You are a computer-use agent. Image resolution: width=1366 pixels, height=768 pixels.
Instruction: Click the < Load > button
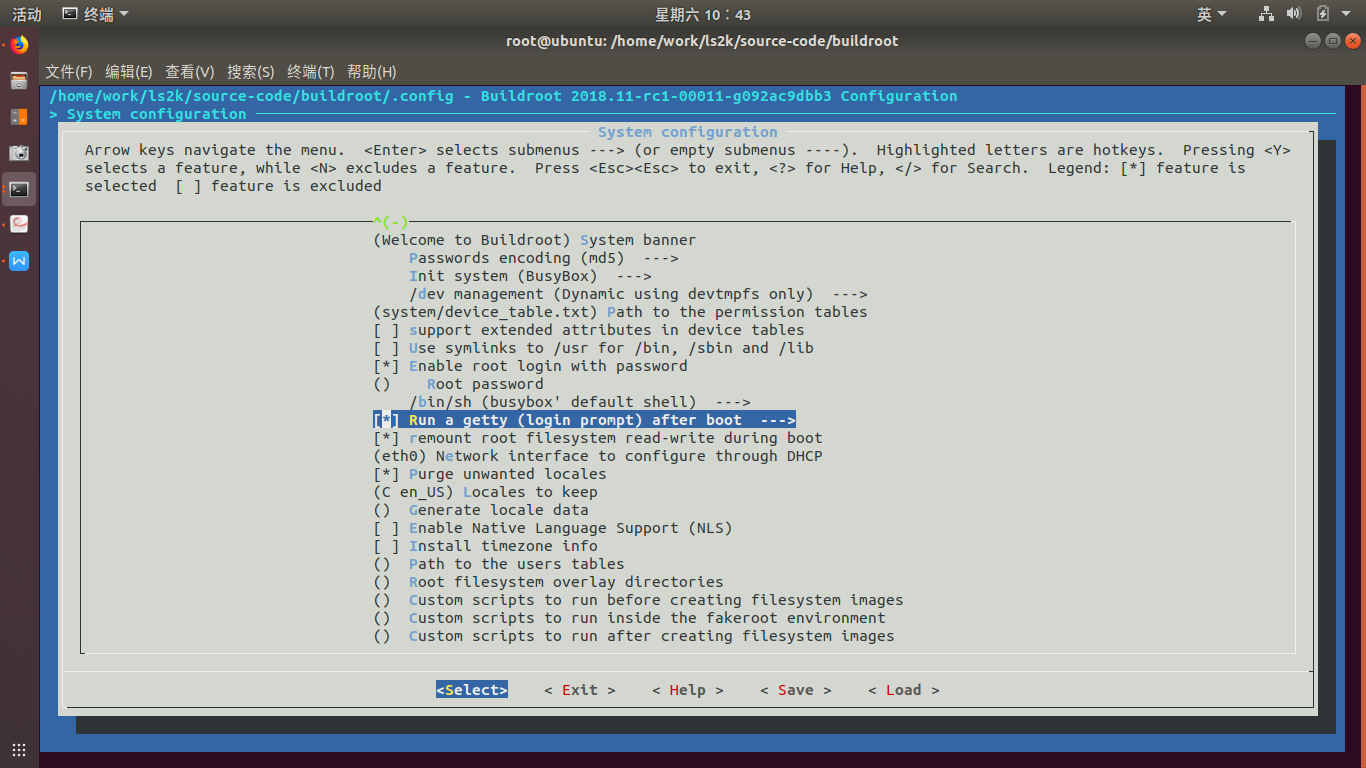(904, 690)
